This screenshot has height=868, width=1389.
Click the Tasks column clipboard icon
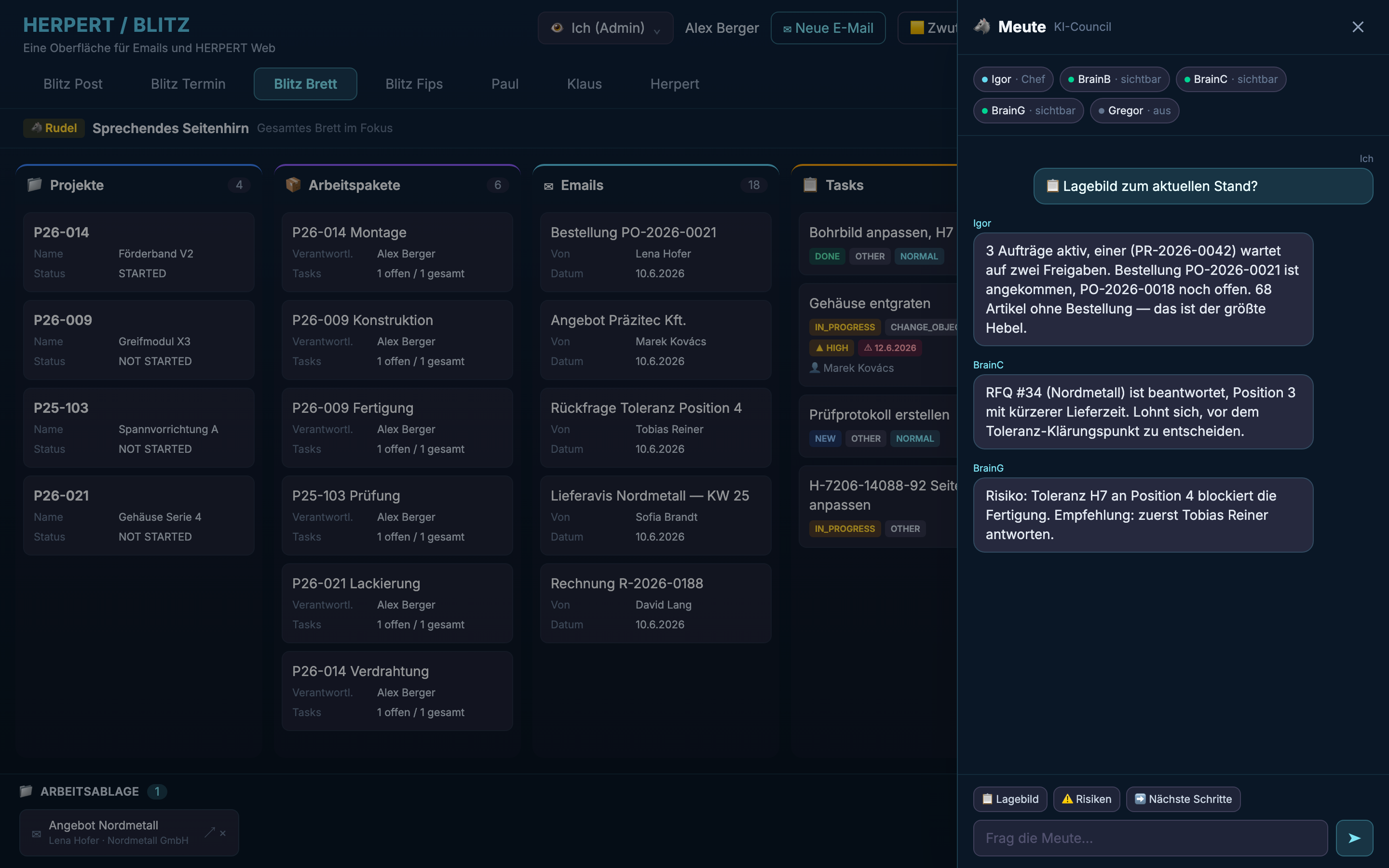(810, 185)
